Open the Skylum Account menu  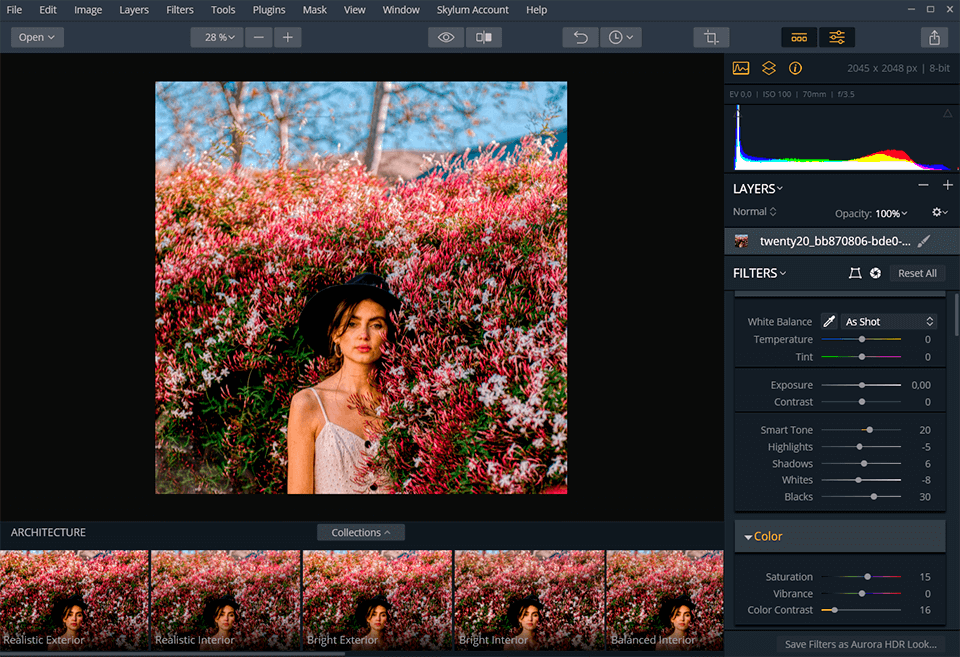pos(472,10)
